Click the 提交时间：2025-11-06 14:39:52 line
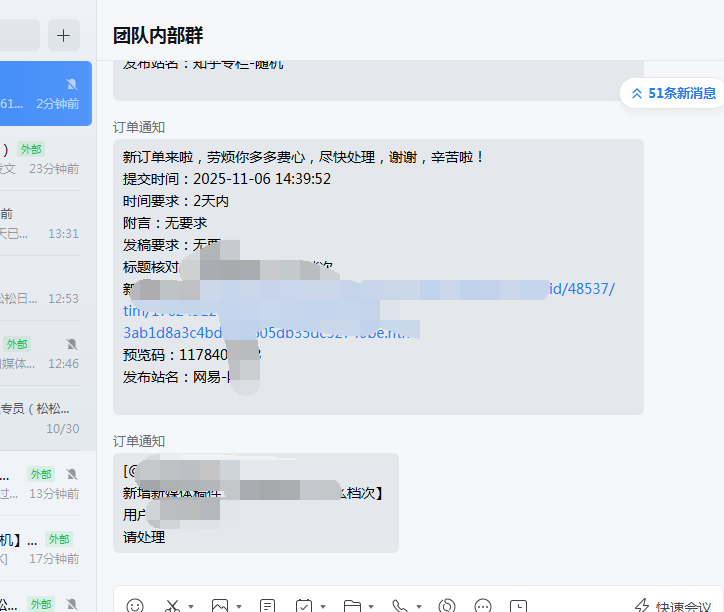The width and height of the screenshot is (724, 612). 227,179
